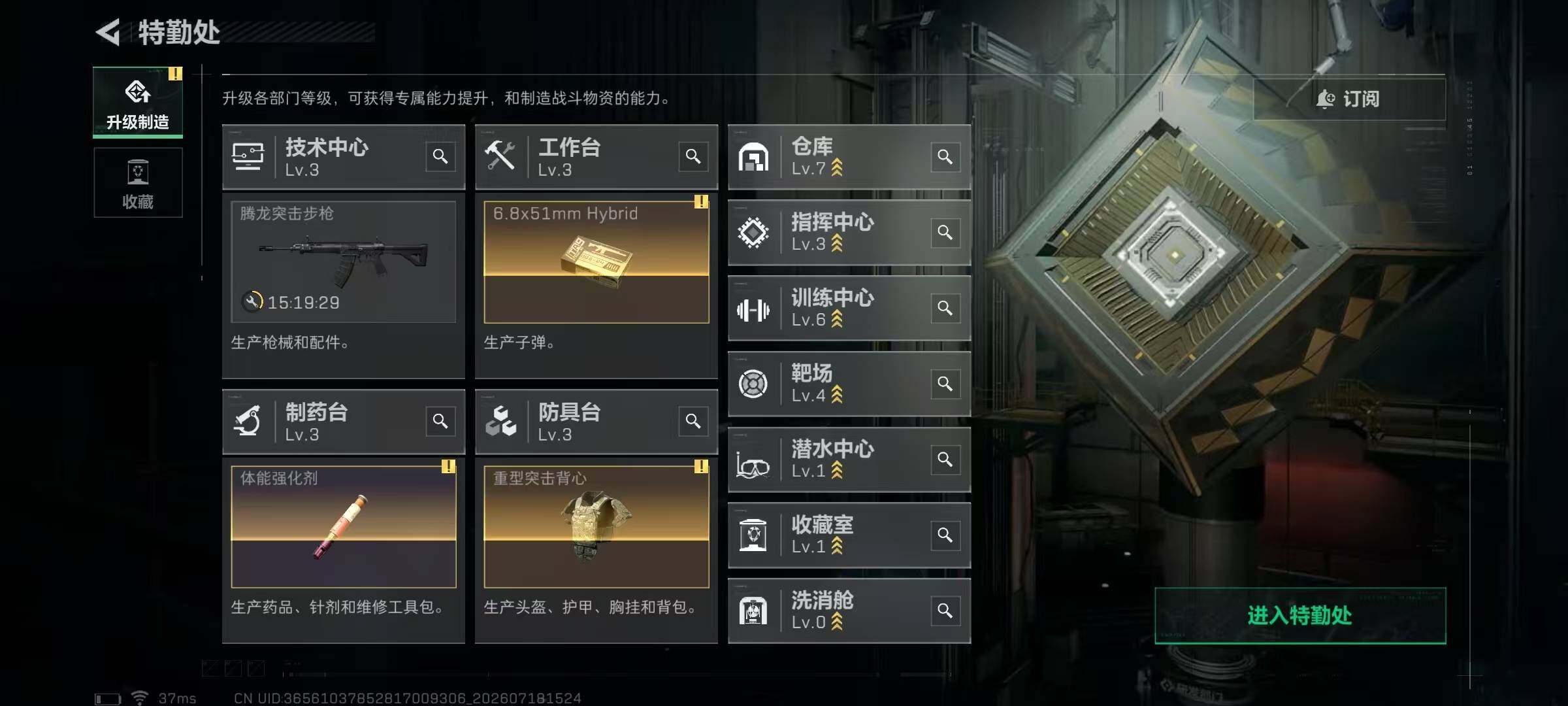This screenshot has height=706, width=1568.
Task: Inspect 防具台 with magnifier icon
Action: click(693, 422)
